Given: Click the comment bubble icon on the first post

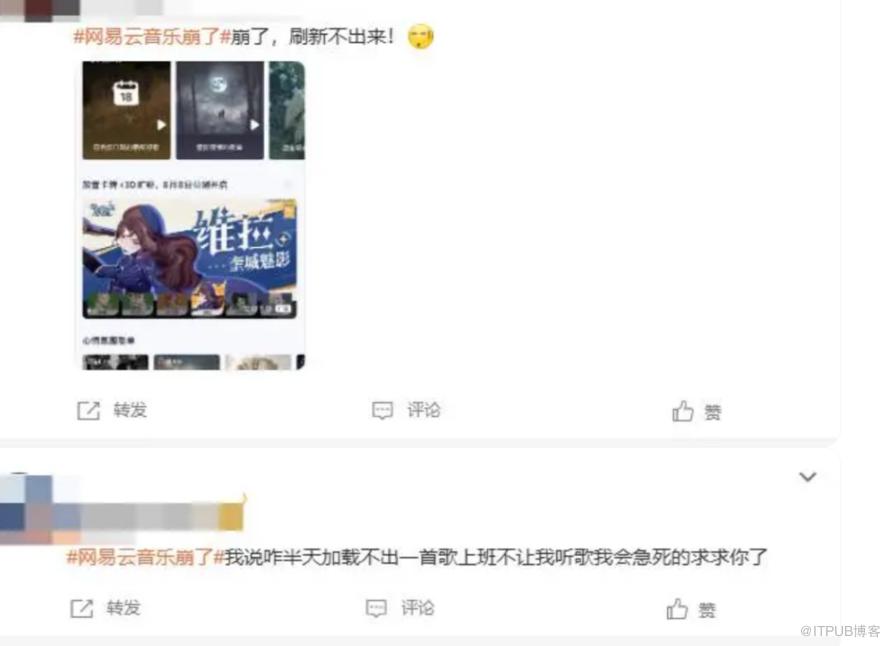Looking at the screenshot, I should point(382,410).
